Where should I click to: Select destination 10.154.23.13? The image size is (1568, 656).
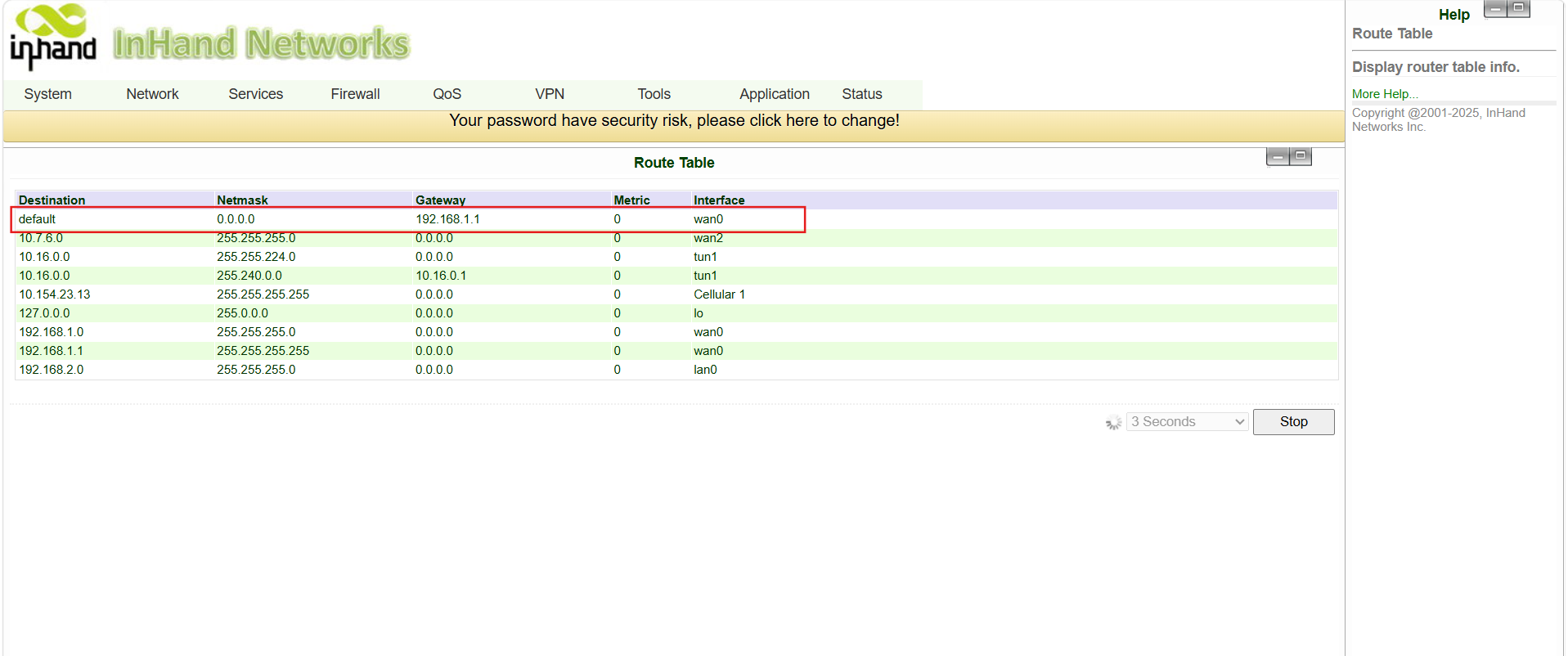tap(55, 294)
